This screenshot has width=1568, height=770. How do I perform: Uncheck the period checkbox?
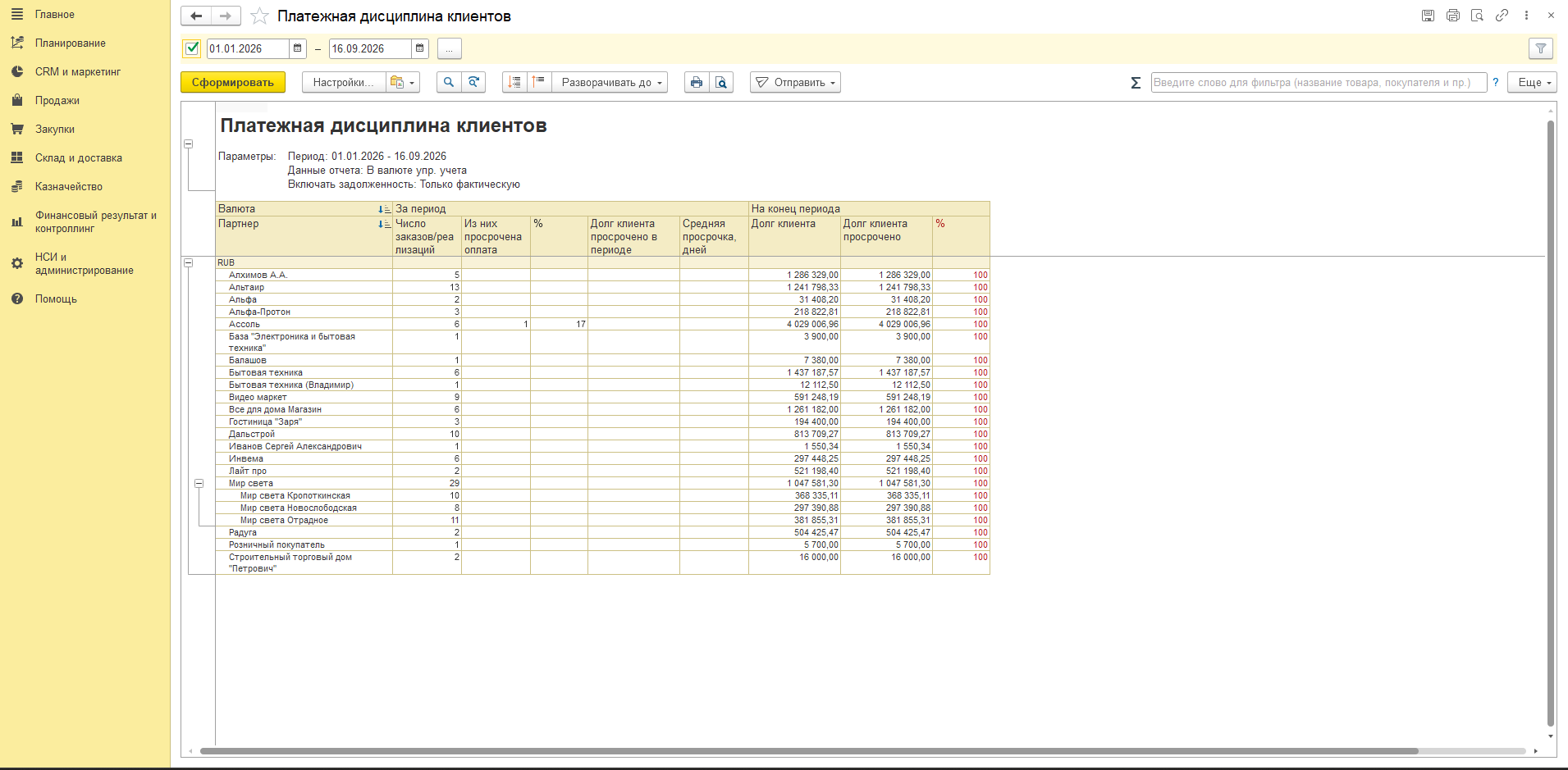tap(192, 48)
